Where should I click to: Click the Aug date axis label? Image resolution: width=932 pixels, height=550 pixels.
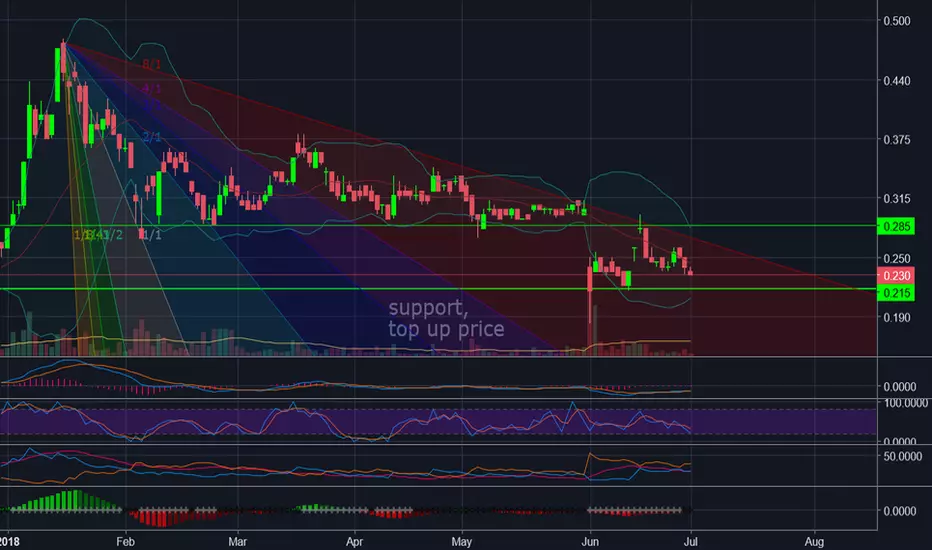tap(814, 542)
